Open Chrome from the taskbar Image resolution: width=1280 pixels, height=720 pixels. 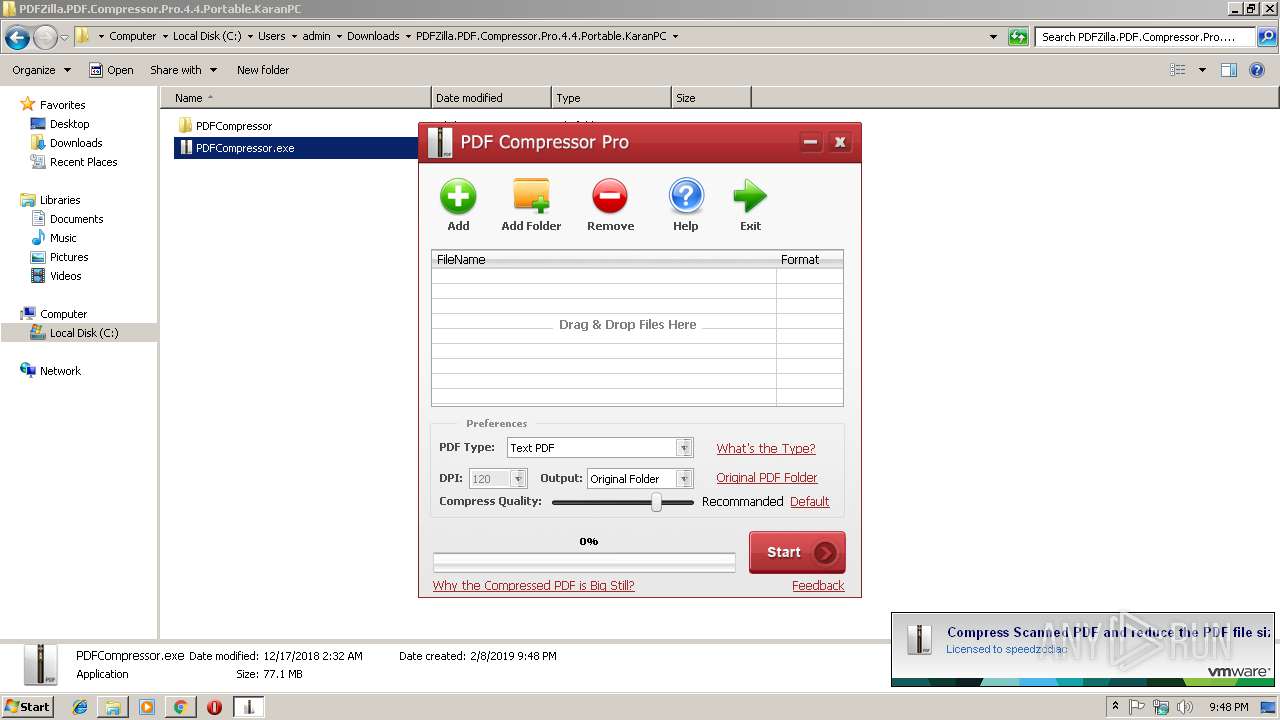point(181,707)
